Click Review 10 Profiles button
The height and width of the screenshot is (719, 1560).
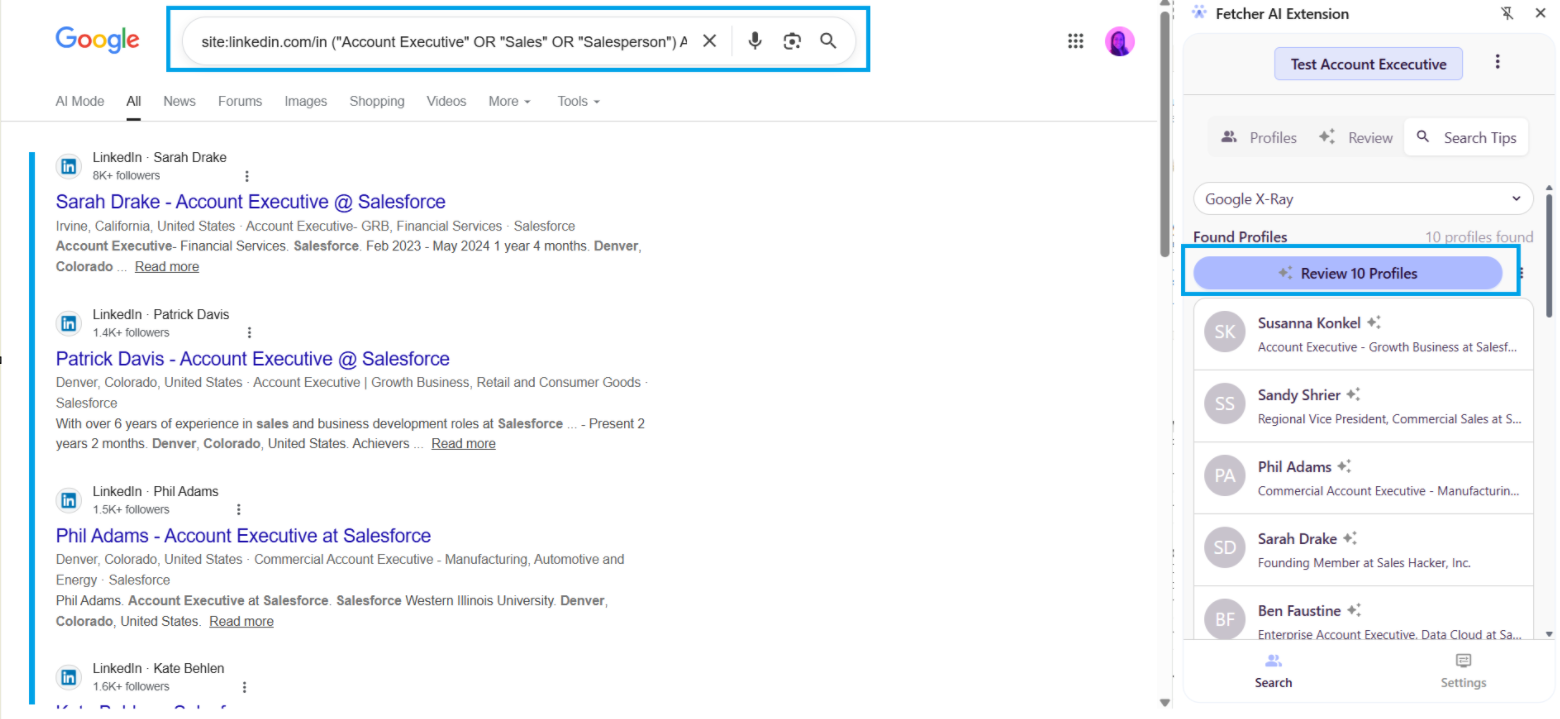1348,273
